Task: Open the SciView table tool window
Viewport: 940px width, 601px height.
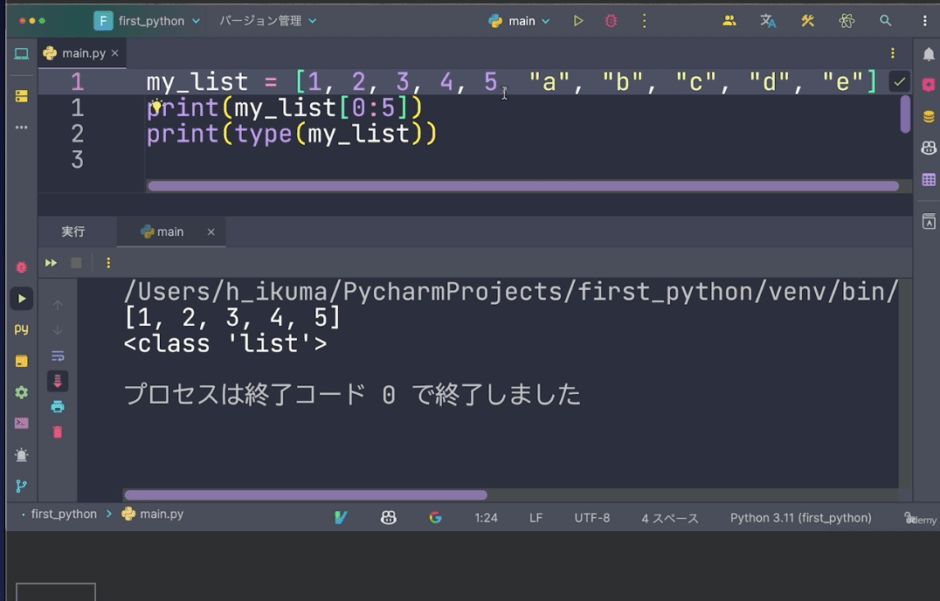Action: [x=929, y=179]
